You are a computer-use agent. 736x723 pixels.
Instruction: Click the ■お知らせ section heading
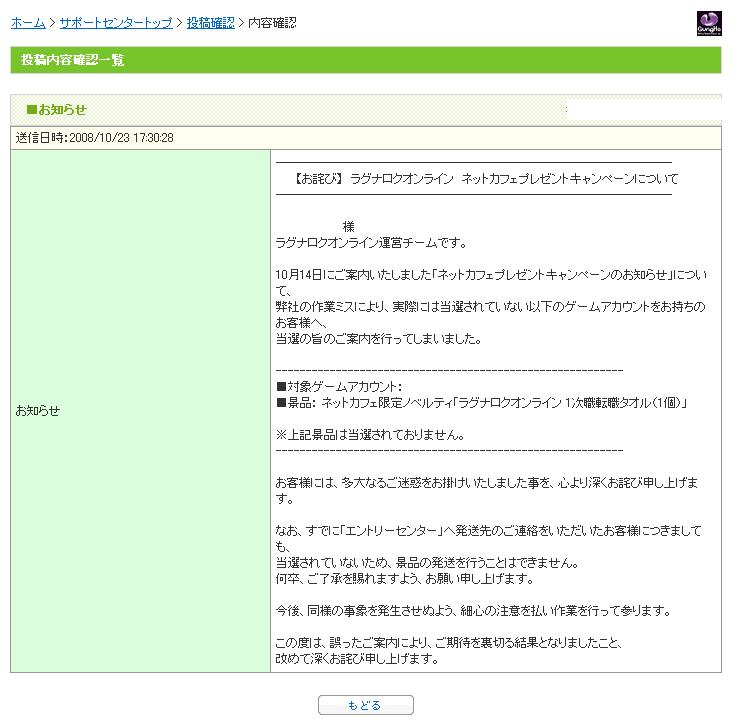57,109
